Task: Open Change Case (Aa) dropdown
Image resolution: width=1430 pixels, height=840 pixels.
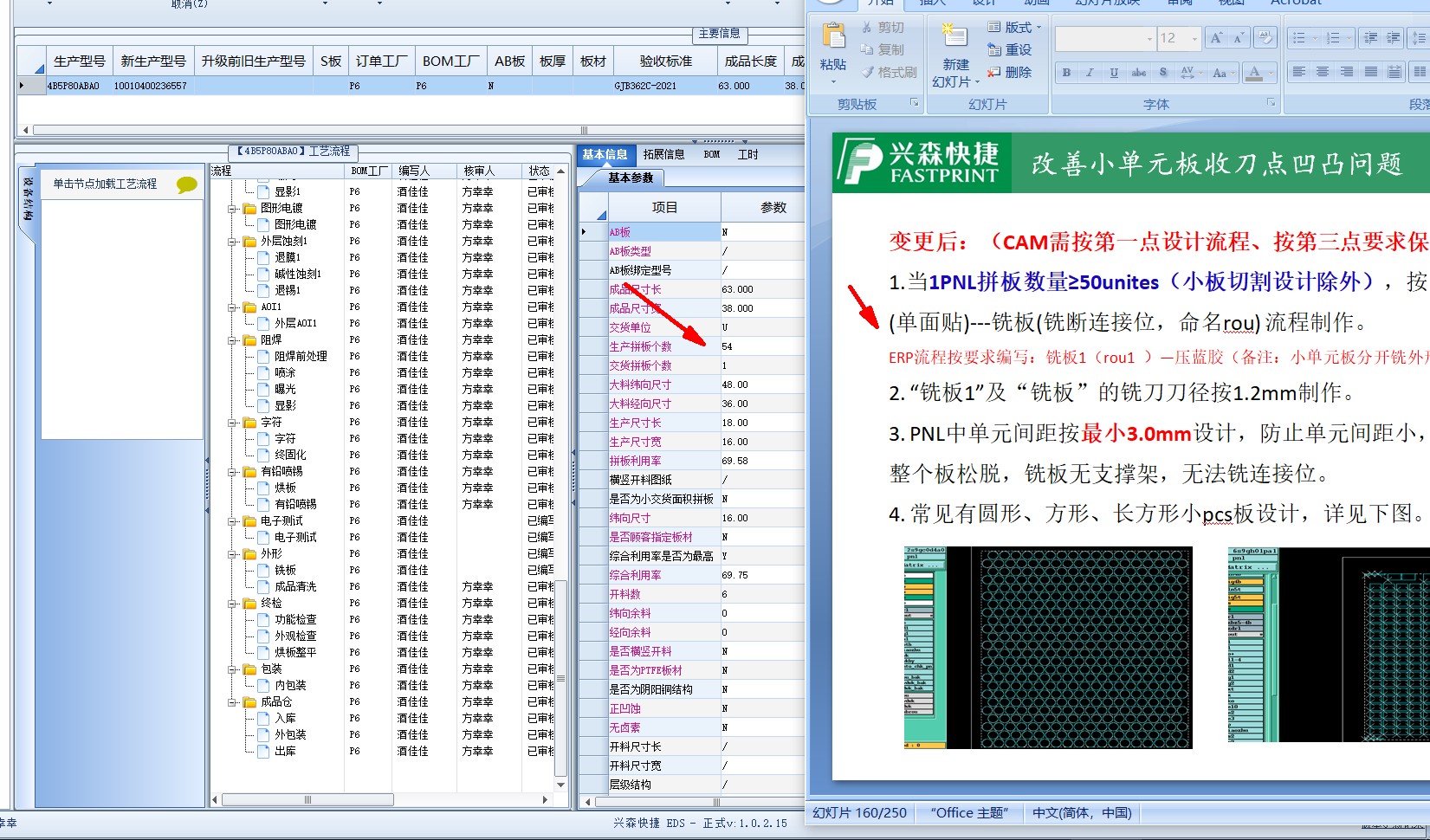Action: [x=1222, y=73]
